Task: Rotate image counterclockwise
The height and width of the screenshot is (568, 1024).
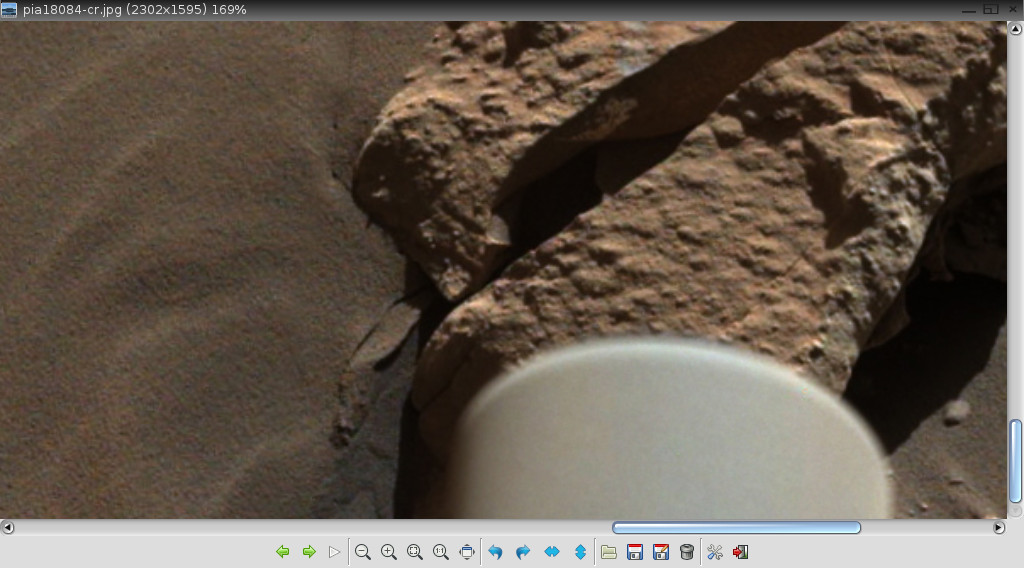Action: point(496,552)
